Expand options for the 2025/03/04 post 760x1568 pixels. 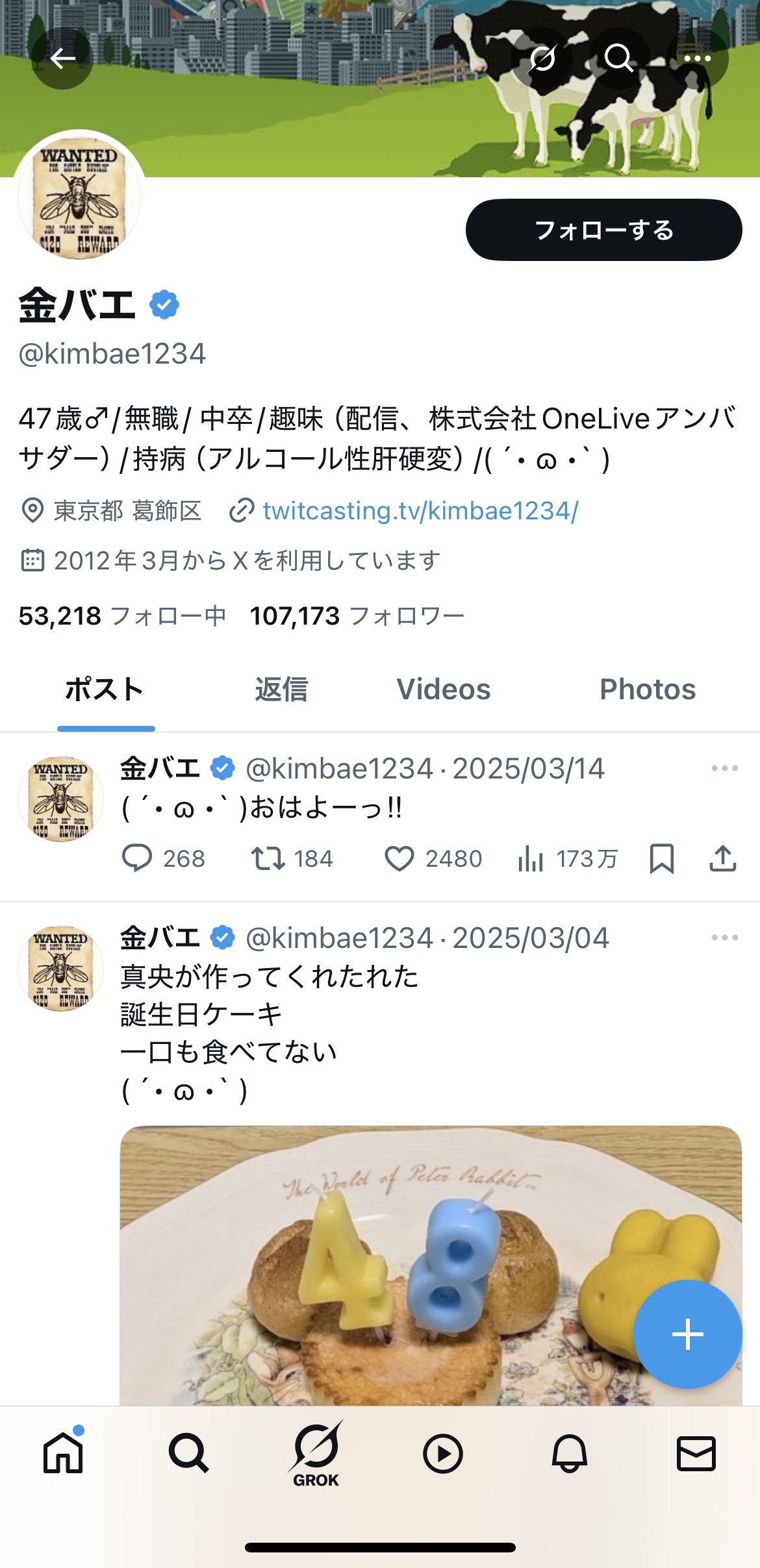pos(724,938)
